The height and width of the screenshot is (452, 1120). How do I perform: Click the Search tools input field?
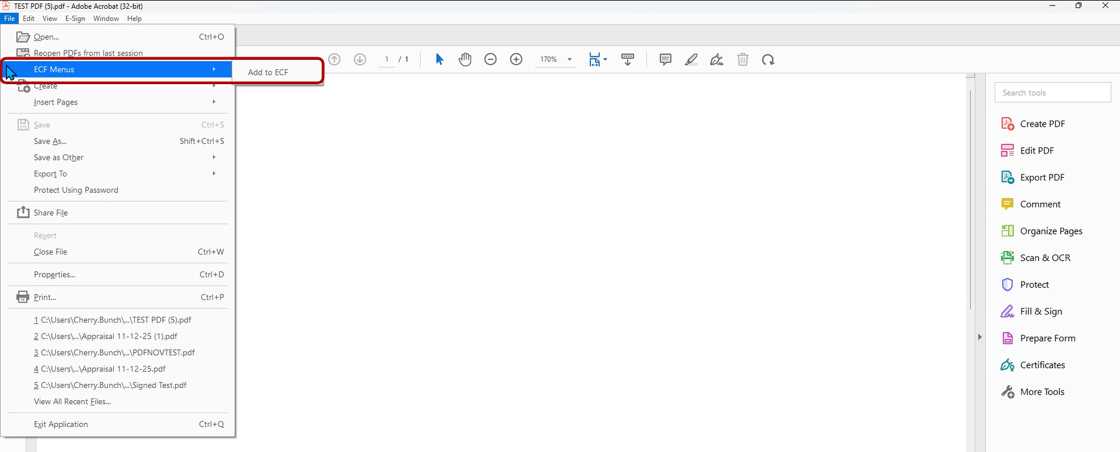(x=1053, y=93)
